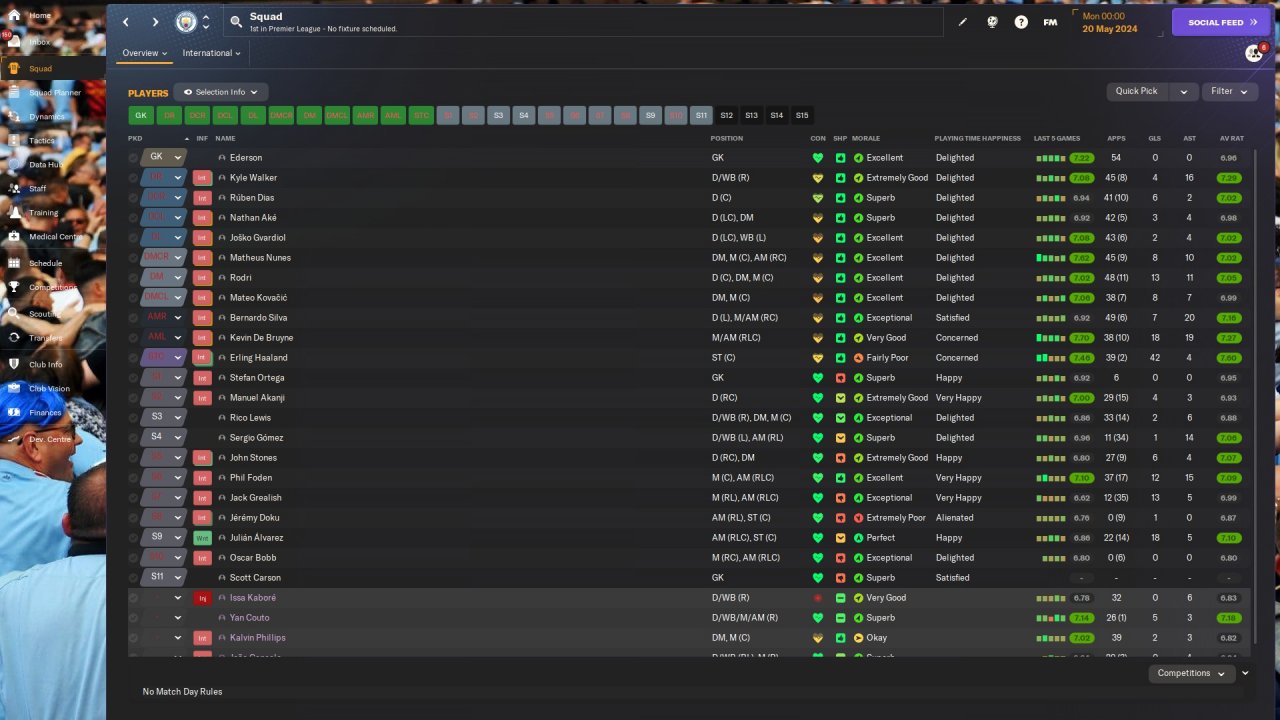This screenshot has width=1280, height=720.
Task: Open the Dynamics sidebar icon
Action: pos(15,117)
